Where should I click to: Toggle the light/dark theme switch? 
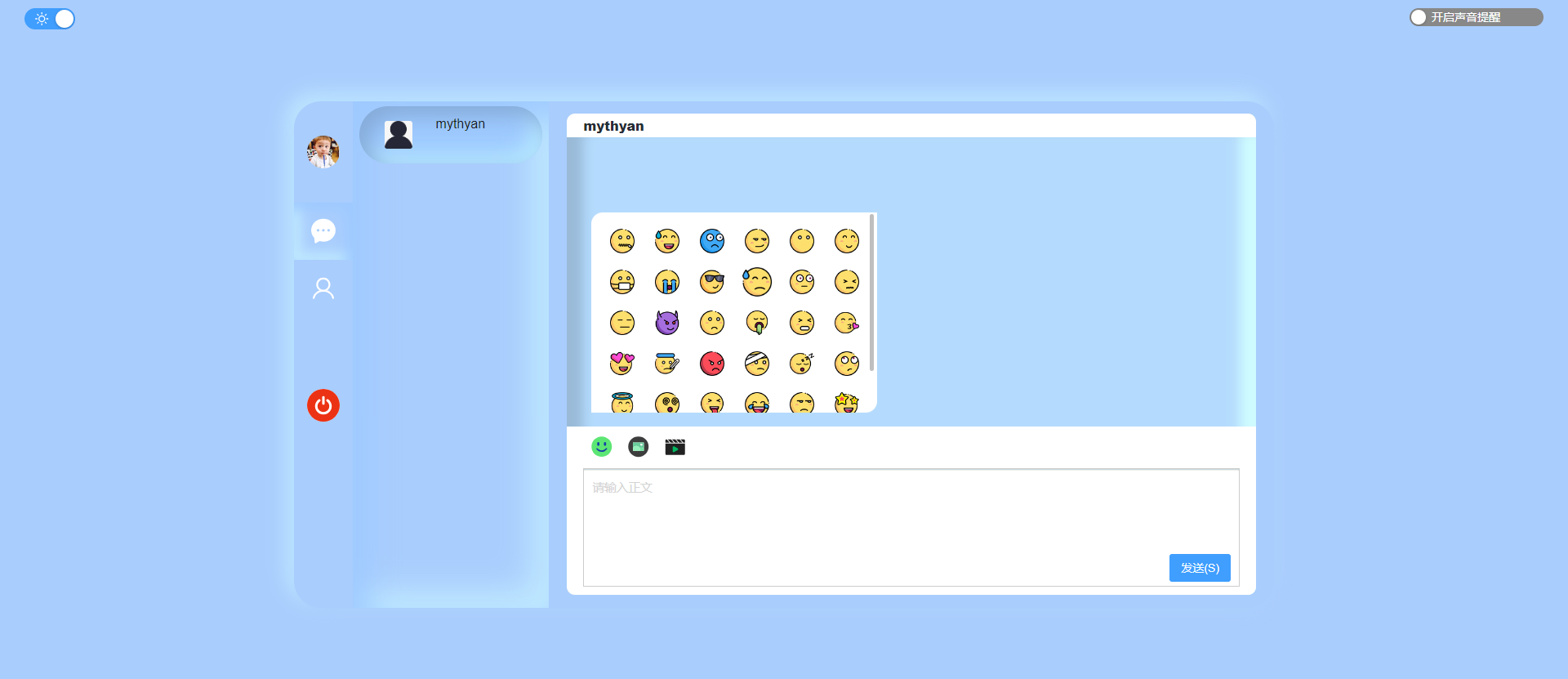[50, 19]
